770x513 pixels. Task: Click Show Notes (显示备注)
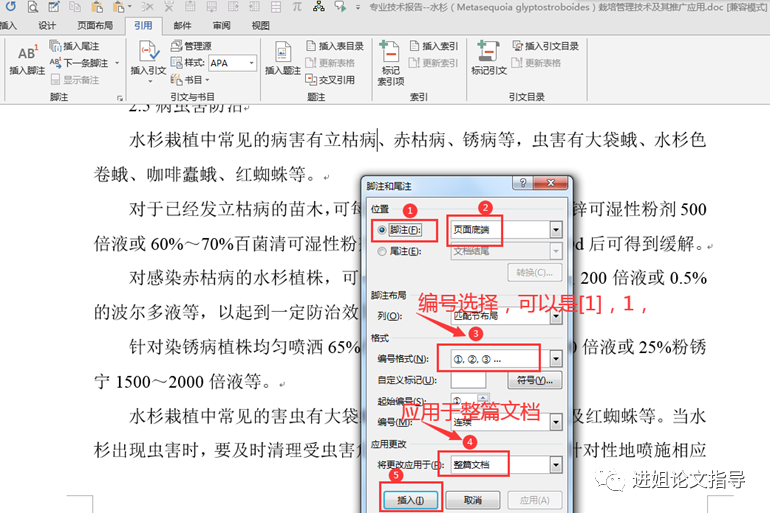pyautogui.click(x=75, y=80)
